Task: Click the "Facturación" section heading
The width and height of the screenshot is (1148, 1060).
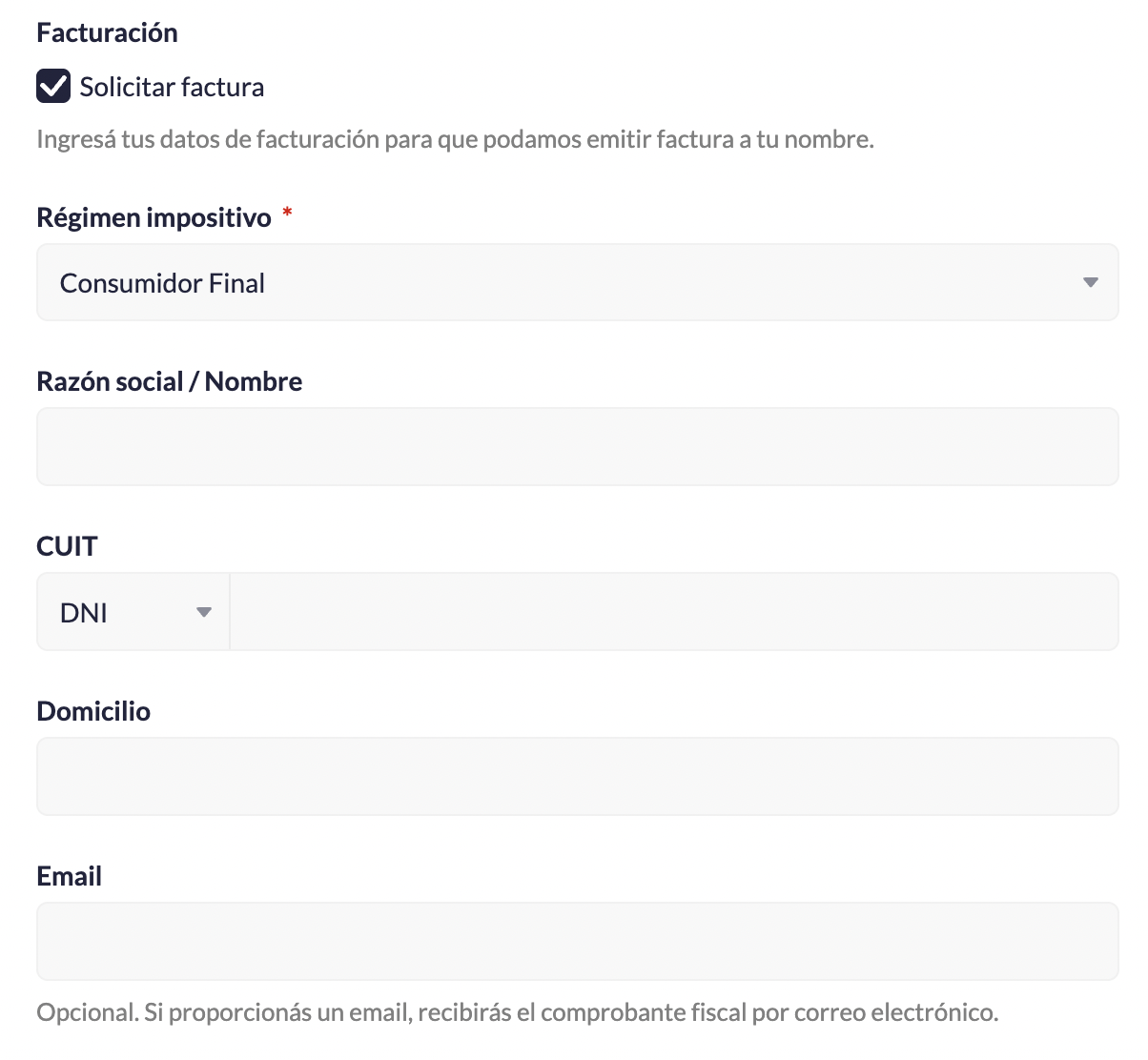Action: 107,32
